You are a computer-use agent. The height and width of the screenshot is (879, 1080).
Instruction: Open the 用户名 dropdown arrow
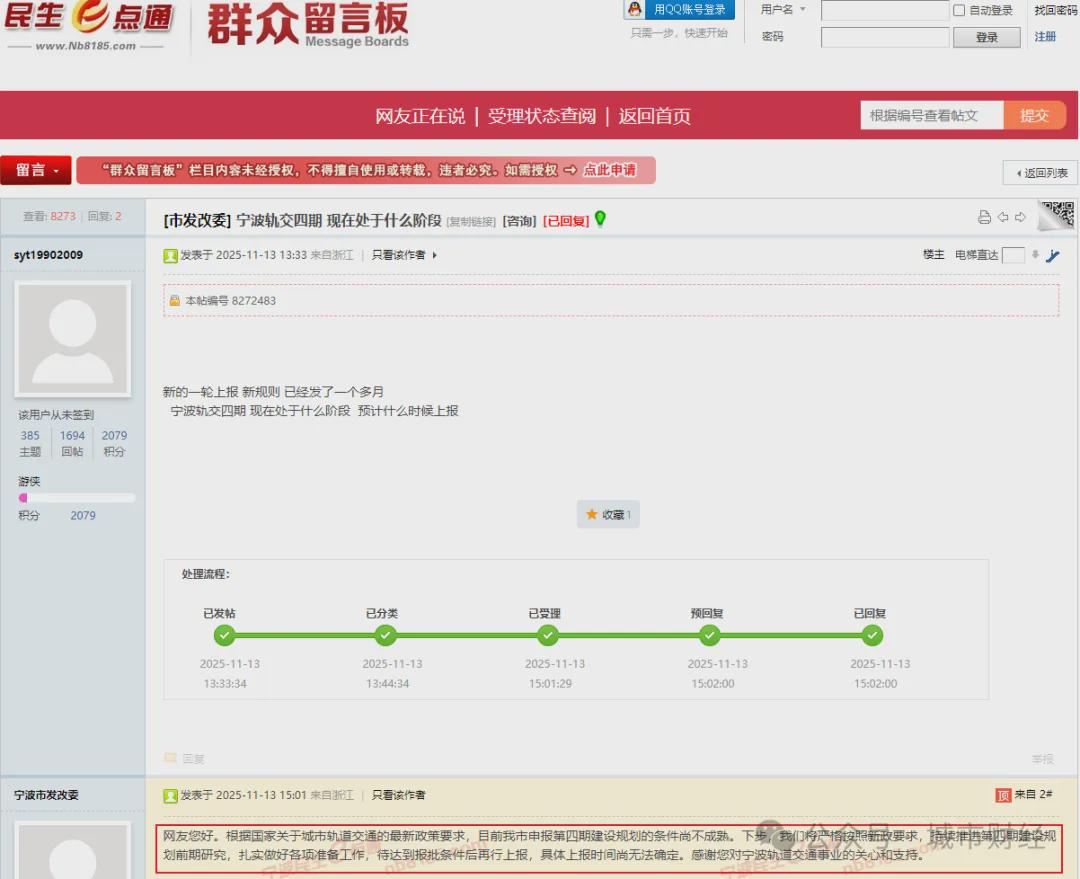click(x=802, y=10)
